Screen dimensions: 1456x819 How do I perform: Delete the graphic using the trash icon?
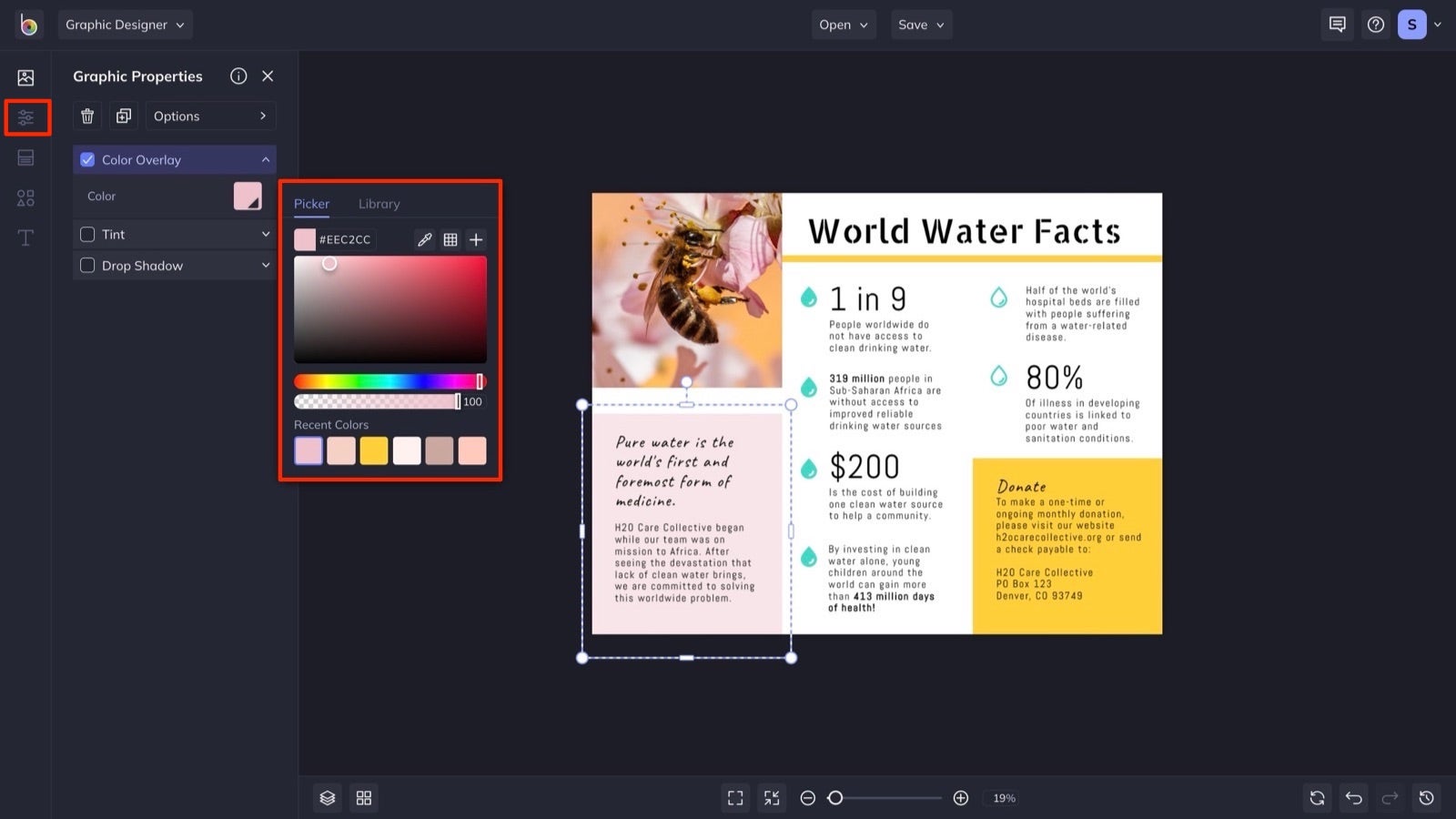86,116
